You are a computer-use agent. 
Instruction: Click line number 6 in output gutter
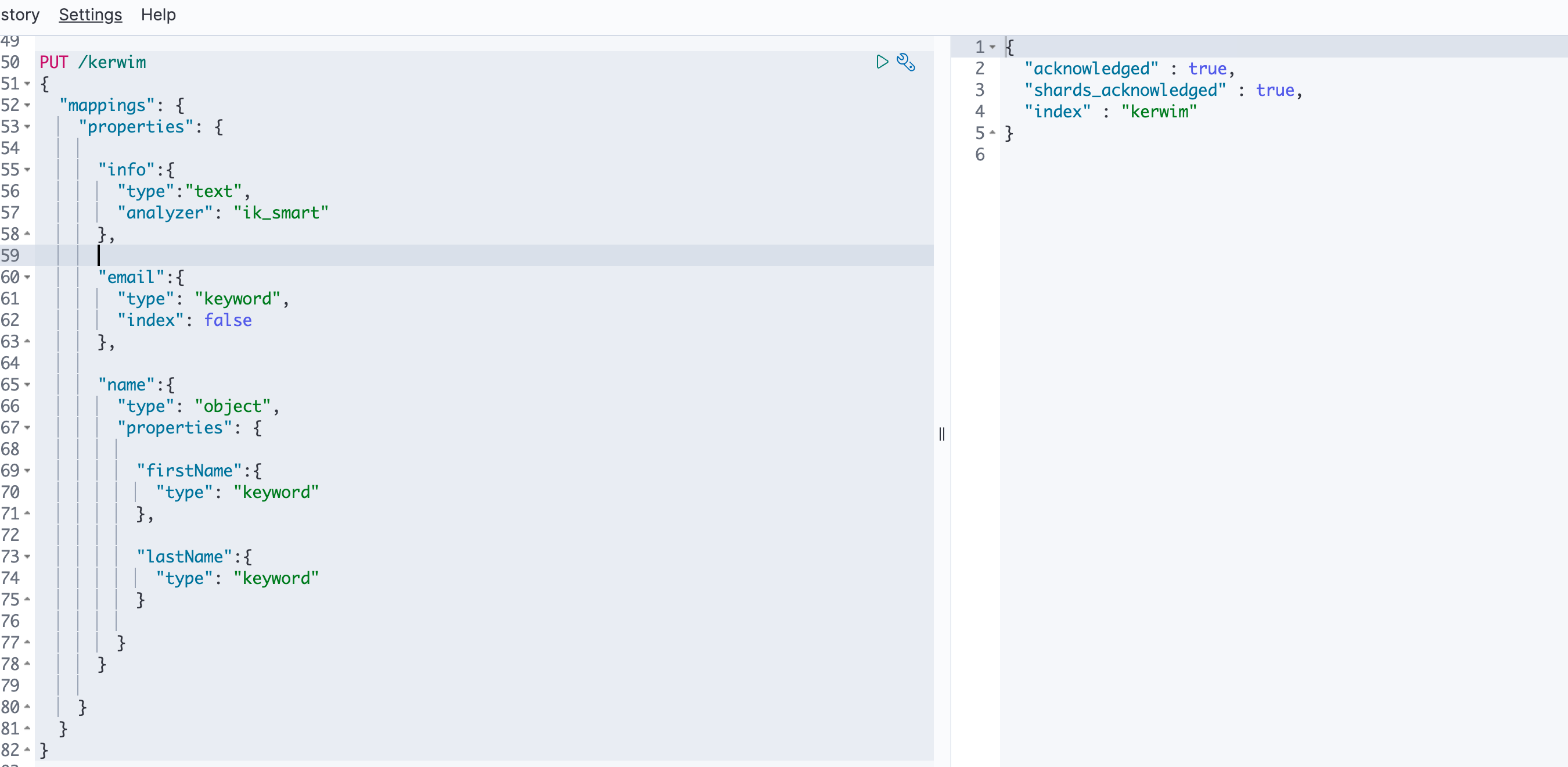coord(979,154)
